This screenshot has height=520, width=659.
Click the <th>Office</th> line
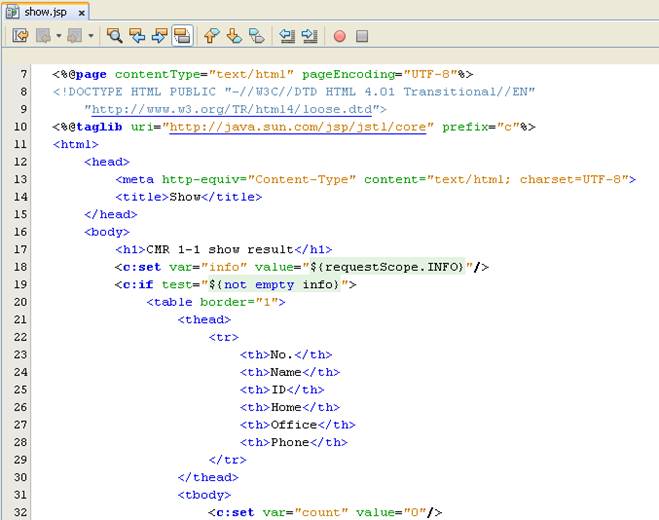point(298,425)
